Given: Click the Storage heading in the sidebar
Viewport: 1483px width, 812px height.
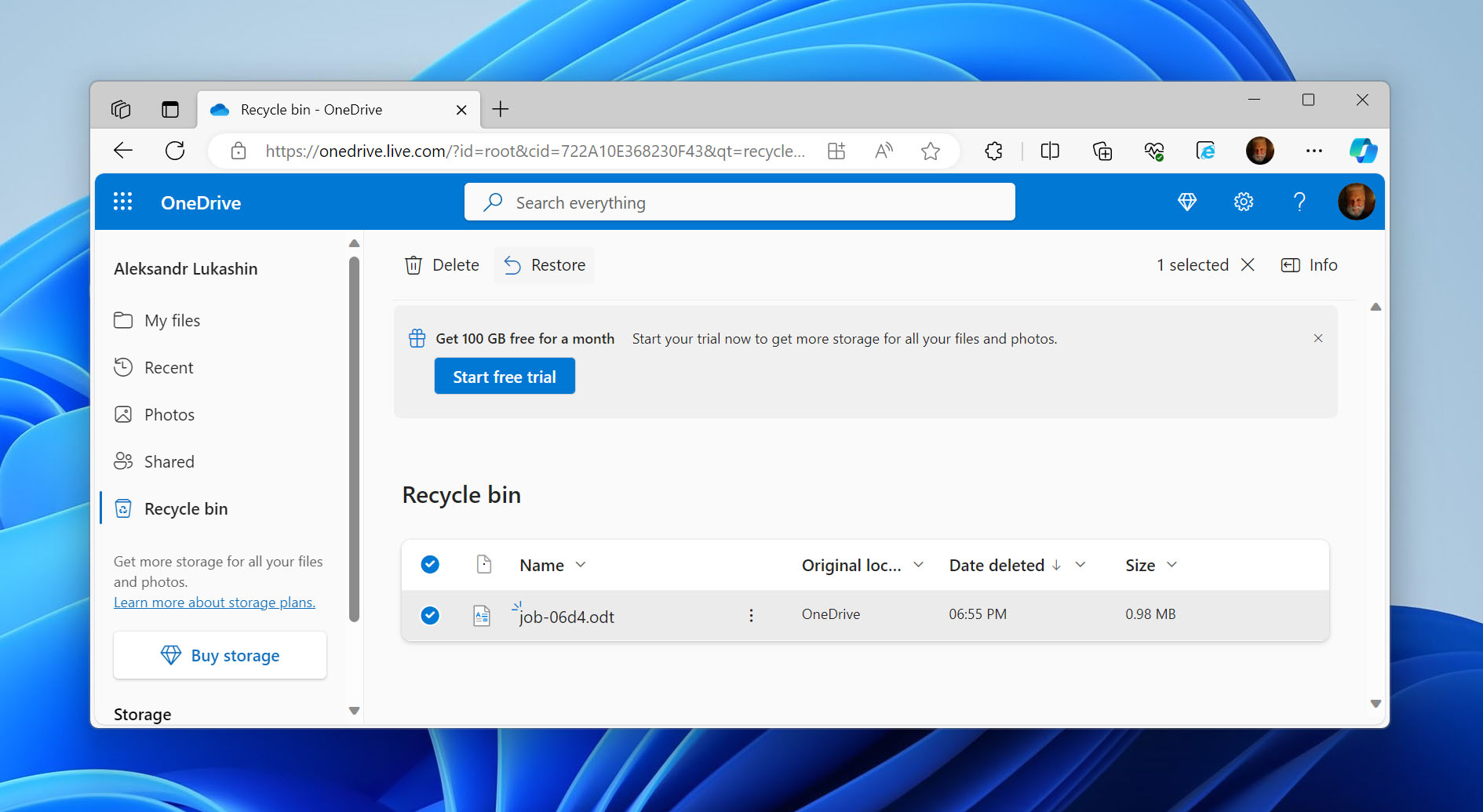Looking at the screenshot, I should 143,714.
